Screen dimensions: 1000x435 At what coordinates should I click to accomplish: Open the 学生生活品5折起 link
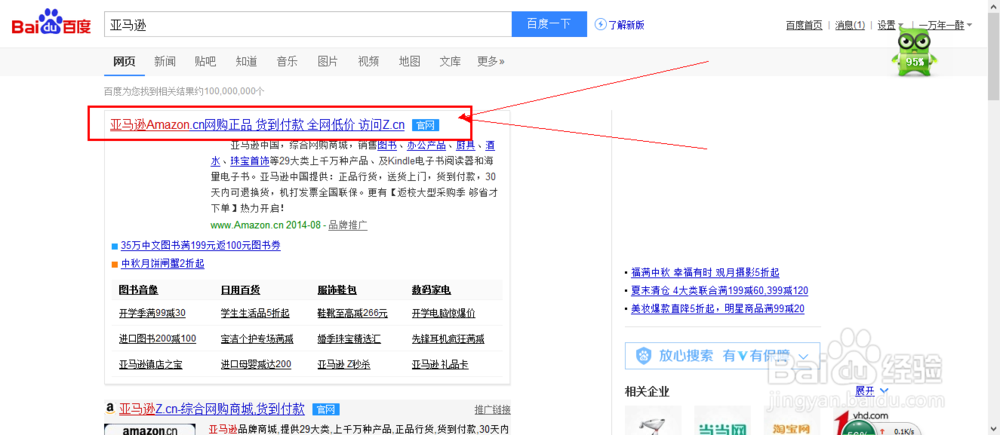(x=255, y=313)
